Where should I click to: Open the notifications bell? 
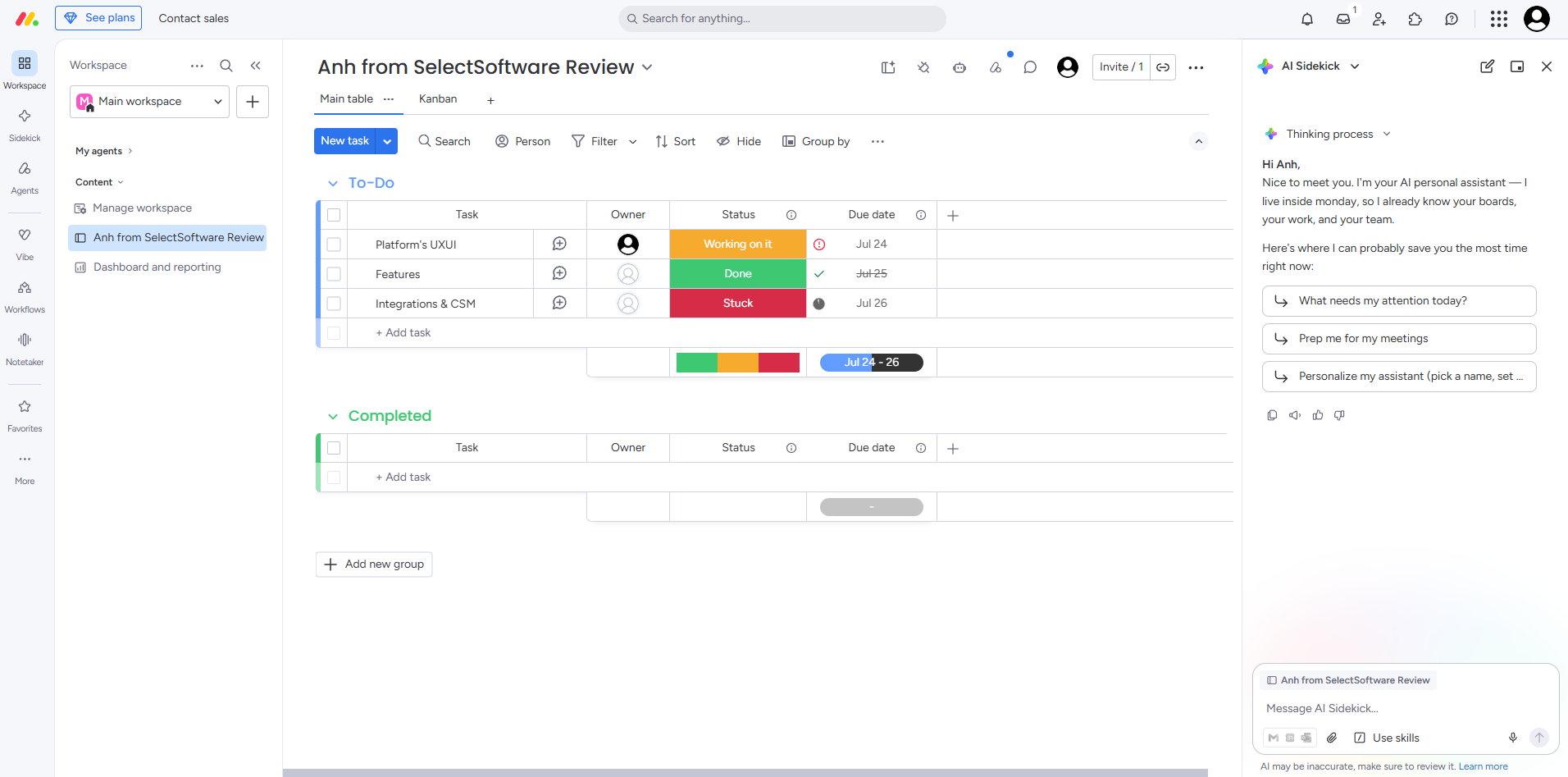1307,19
